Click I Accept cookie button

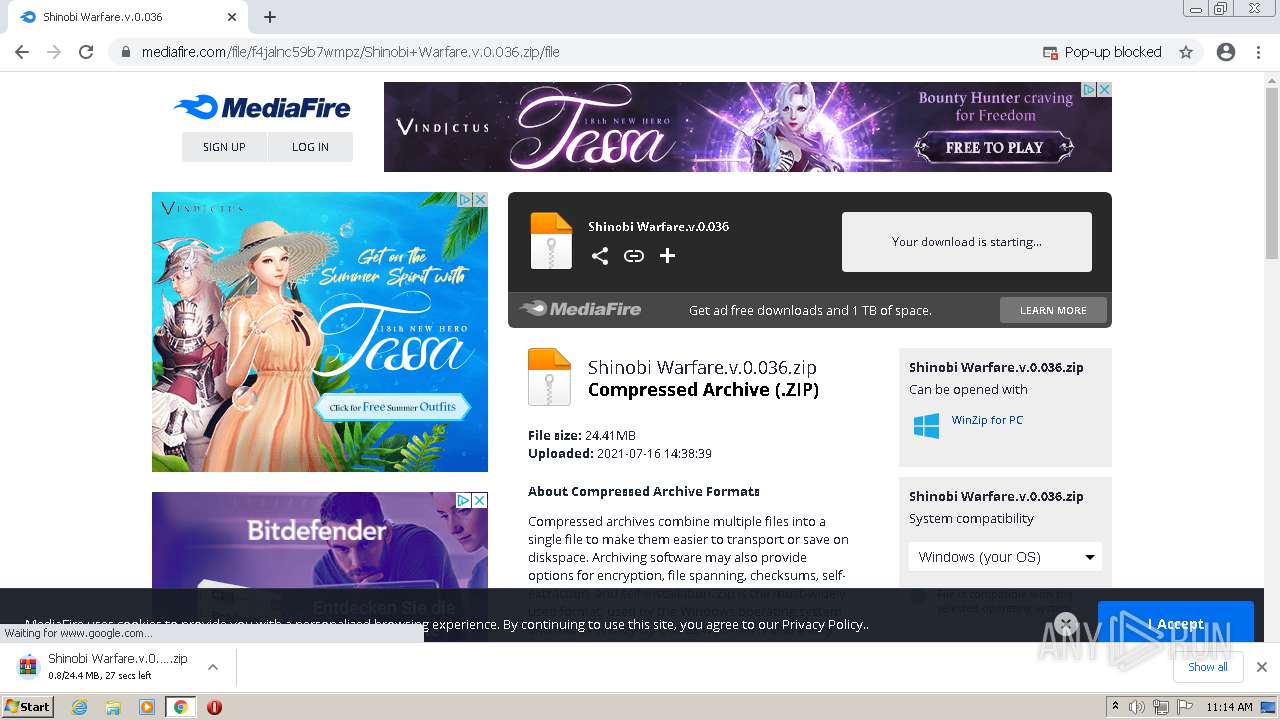click(x=1175, y=624)
